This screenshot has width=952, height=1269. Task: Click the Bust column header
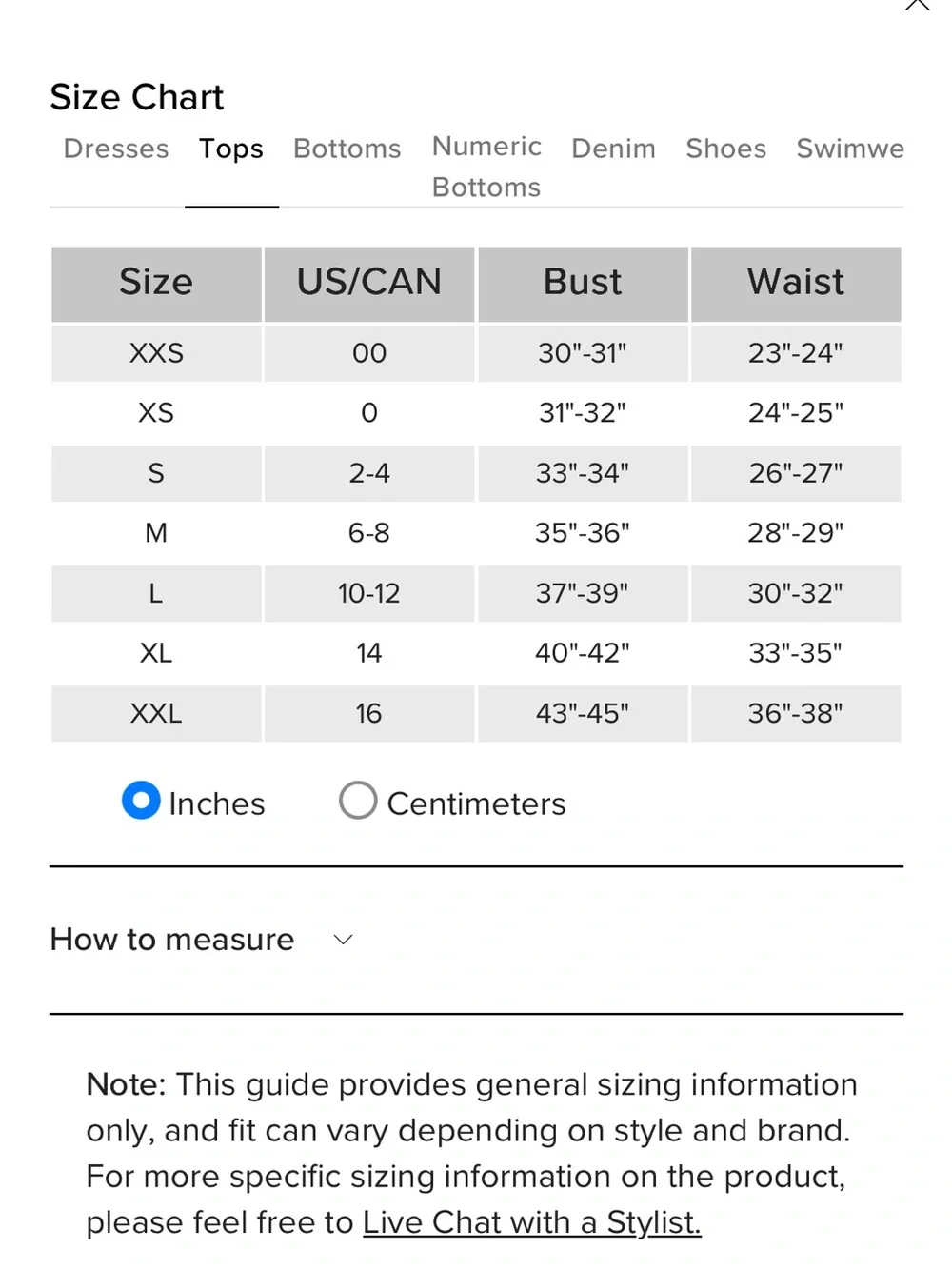tap(583, 283)
